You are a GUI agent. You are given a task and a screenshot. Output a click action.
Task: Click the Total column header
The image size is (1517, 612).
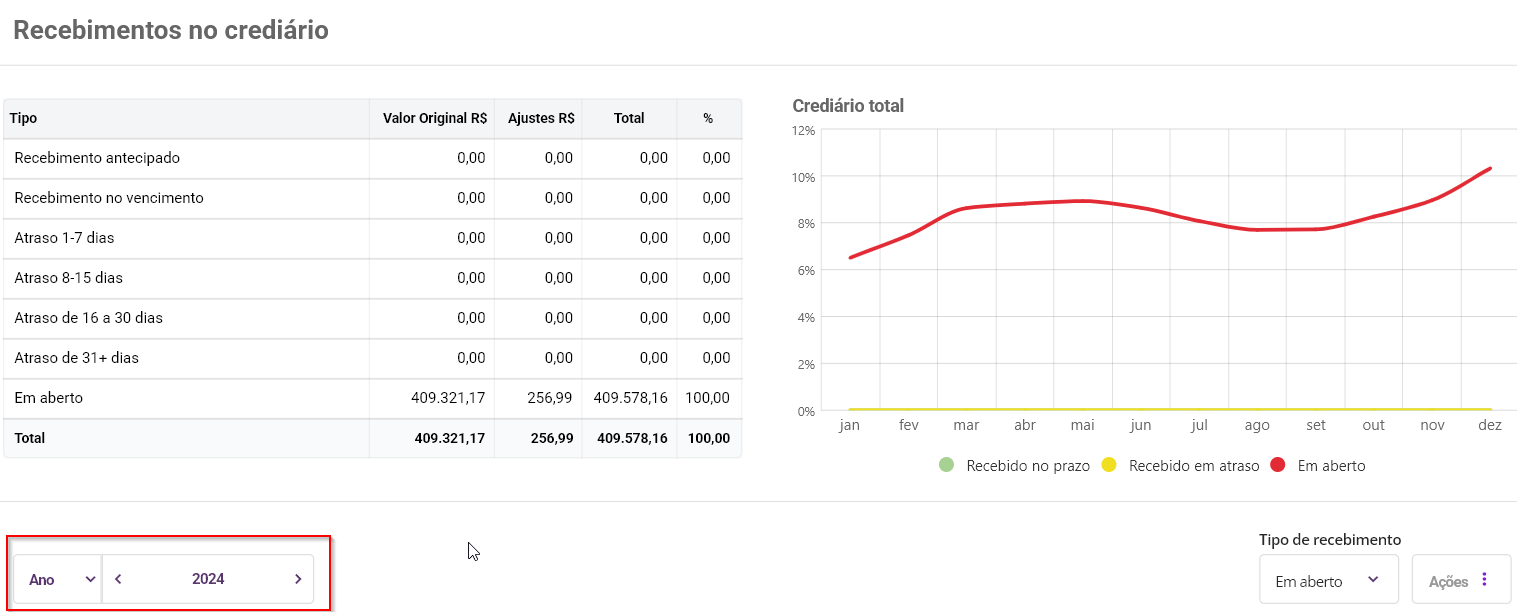(629, 118)
